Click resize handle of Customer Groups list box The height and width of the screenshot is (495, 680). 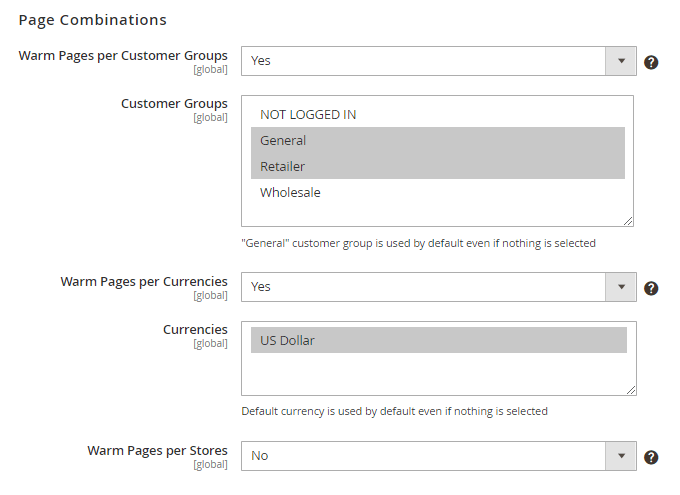point(628,221)
